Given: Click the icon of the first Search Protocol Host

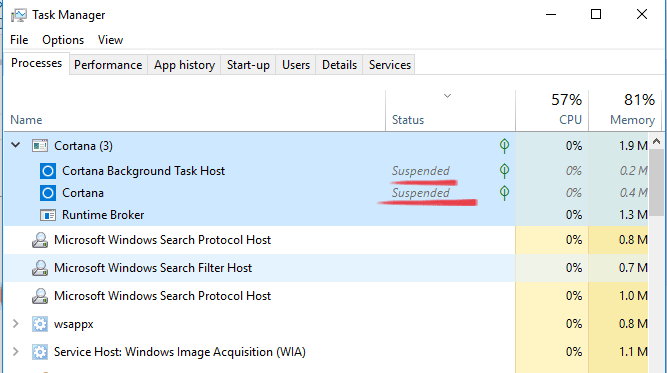Looking at the screenshot, I should 40,240.
